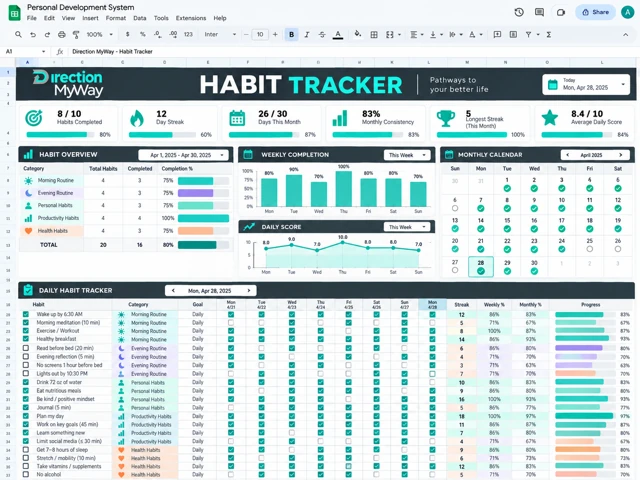This screenshot has height=480, width=640.
Task: Toggle 'Journal (5 min)' habit checkbox
Action: pos(26,407)
